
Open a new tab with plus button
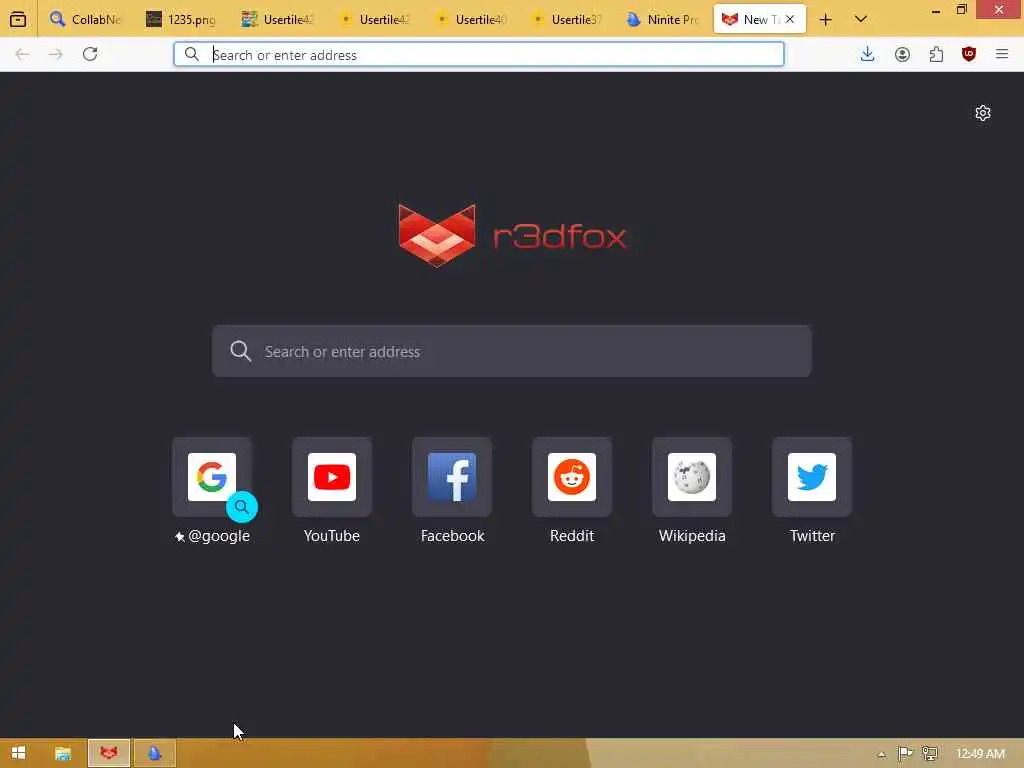point(825,20)
